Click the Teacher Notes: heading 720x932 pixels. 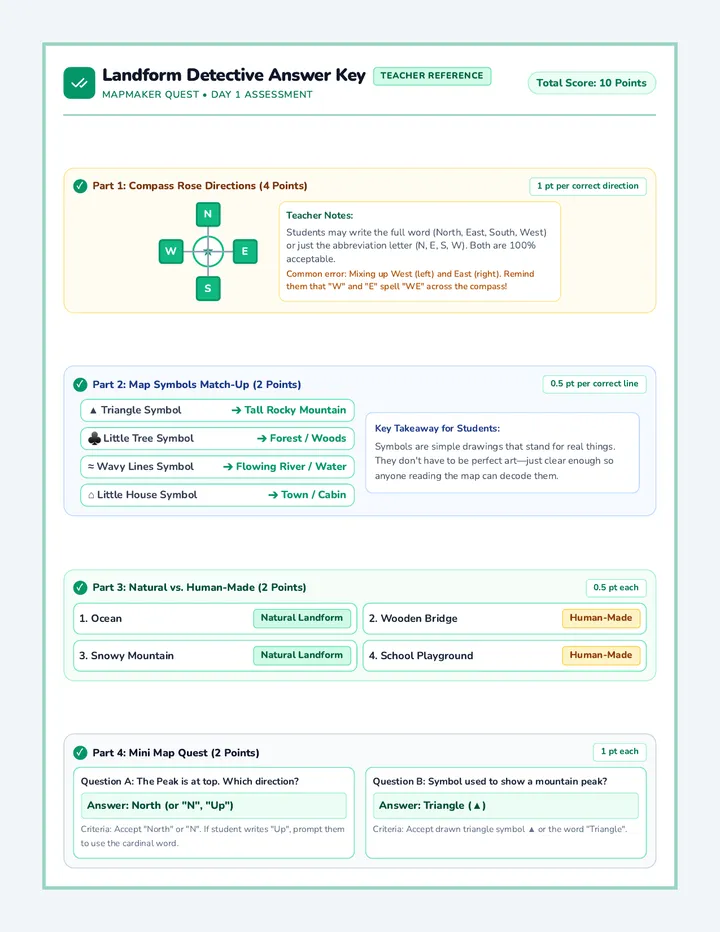(x=320, y=216)
